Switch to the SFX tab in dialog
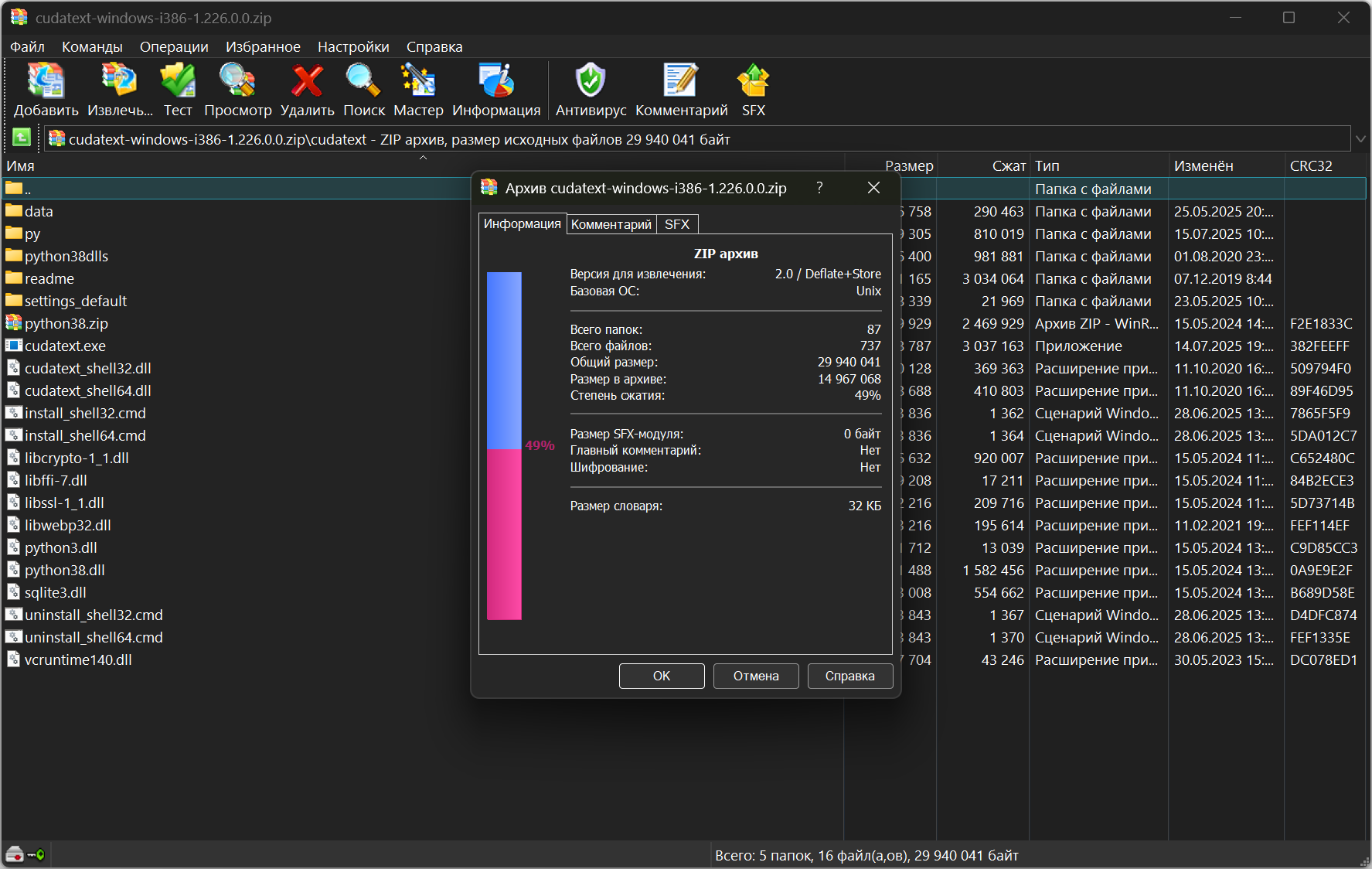The image size is (1372, 869). 677,224
